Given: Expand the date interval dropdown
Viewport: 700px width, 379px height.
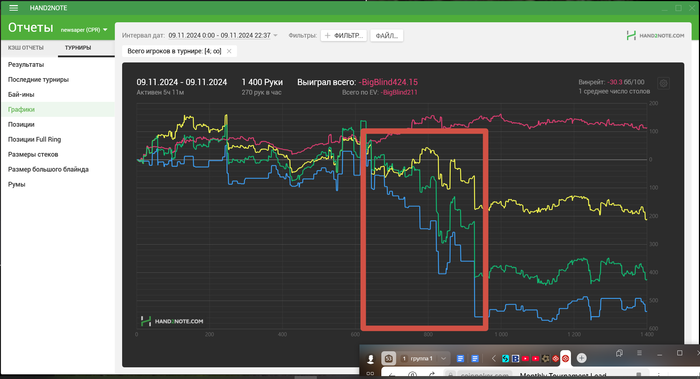Looking at the screenshot, I should pos(275,35).
